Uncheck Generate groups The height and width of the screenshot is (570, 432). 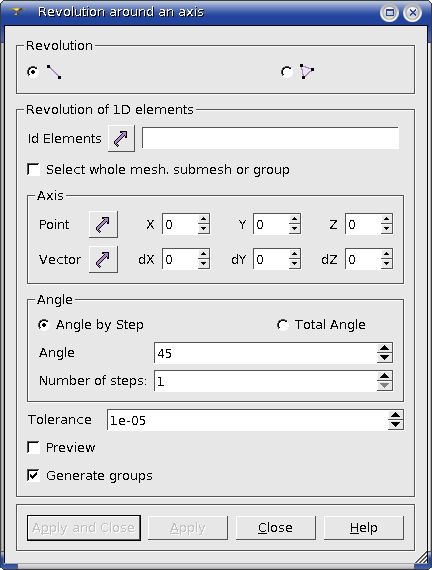(34, 475)
